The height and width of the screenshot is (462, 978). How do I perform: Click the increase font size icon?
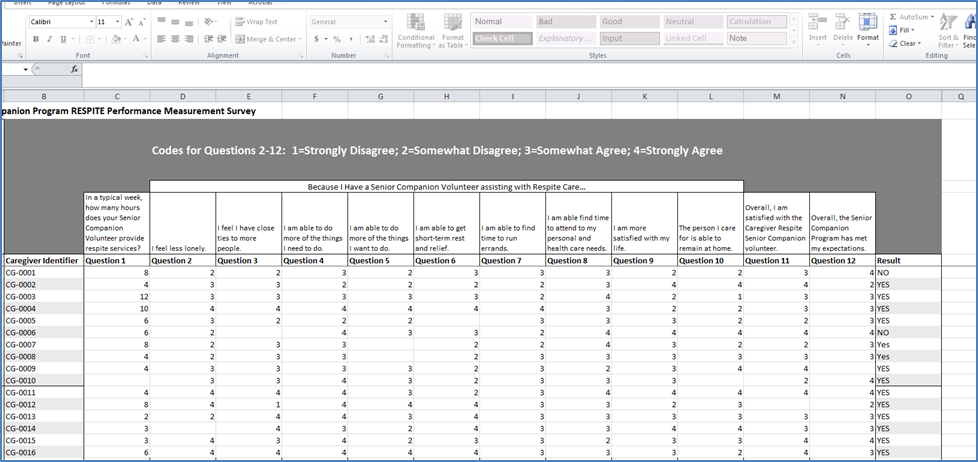coord(129,22)
